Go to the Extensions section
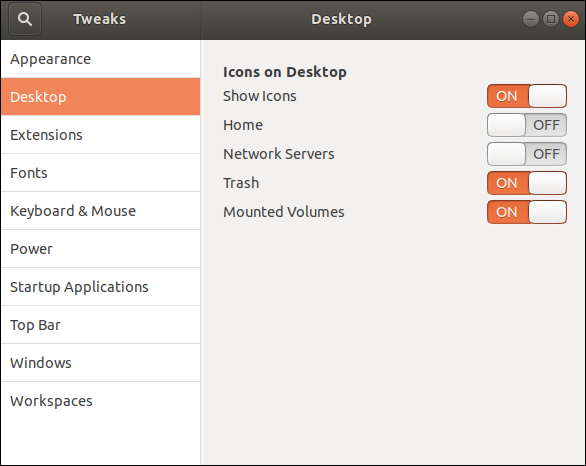The image size is (586, 466). point(101,135)
